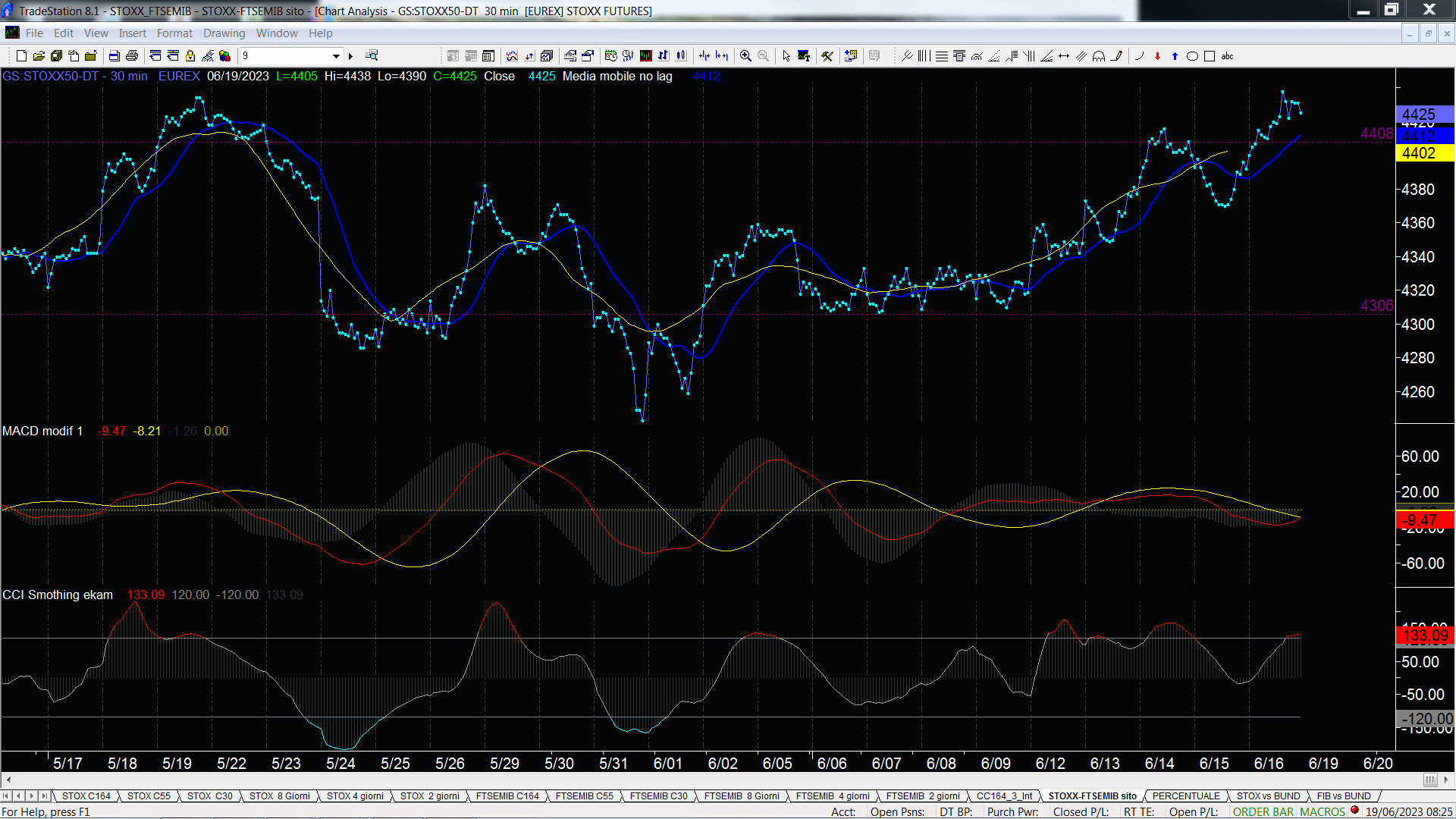The height and width of the screenshot is (819, 1456).
Task: Click the Zoom In magnifier icon
Action: (x=745, y=56)
